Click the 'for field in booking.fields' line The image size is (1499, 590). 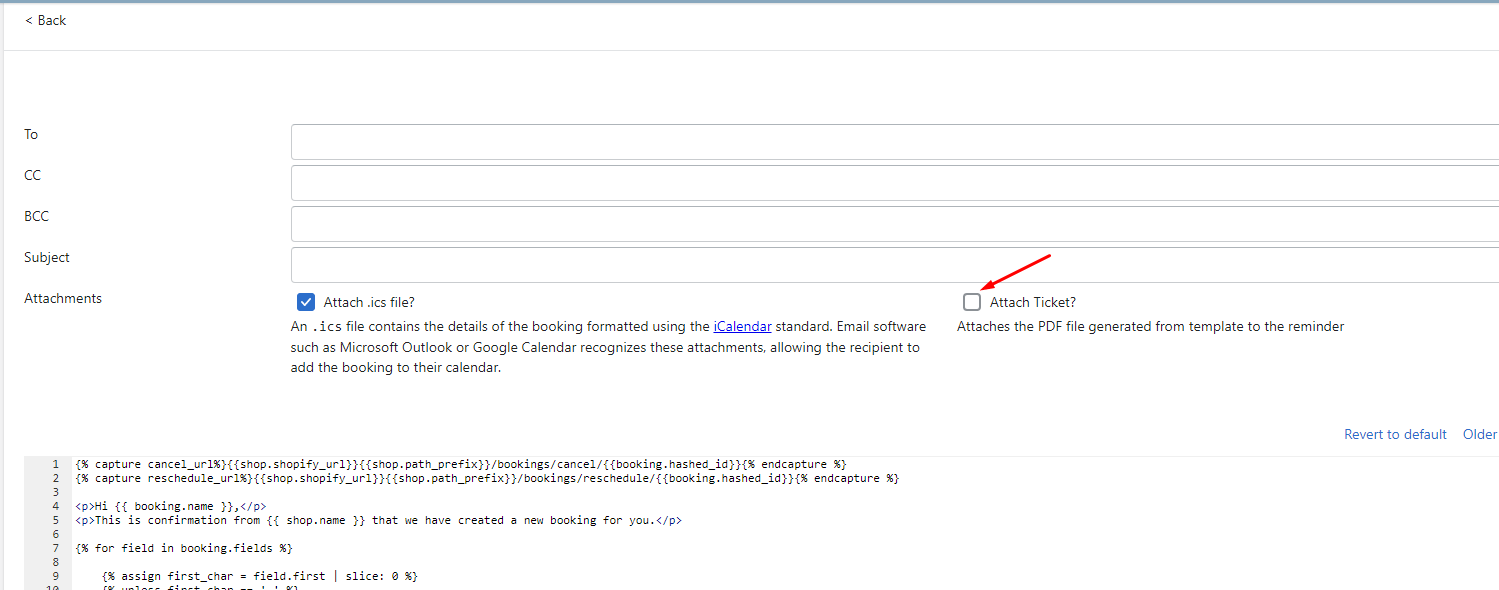point(183,548)
